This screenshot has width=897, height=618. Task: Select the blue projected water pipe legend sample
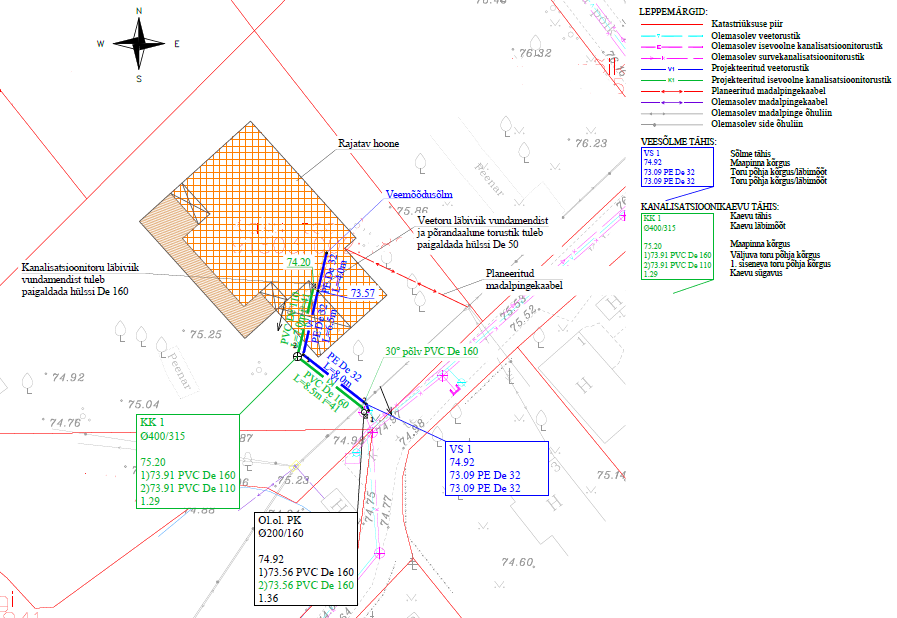(670, 68)
